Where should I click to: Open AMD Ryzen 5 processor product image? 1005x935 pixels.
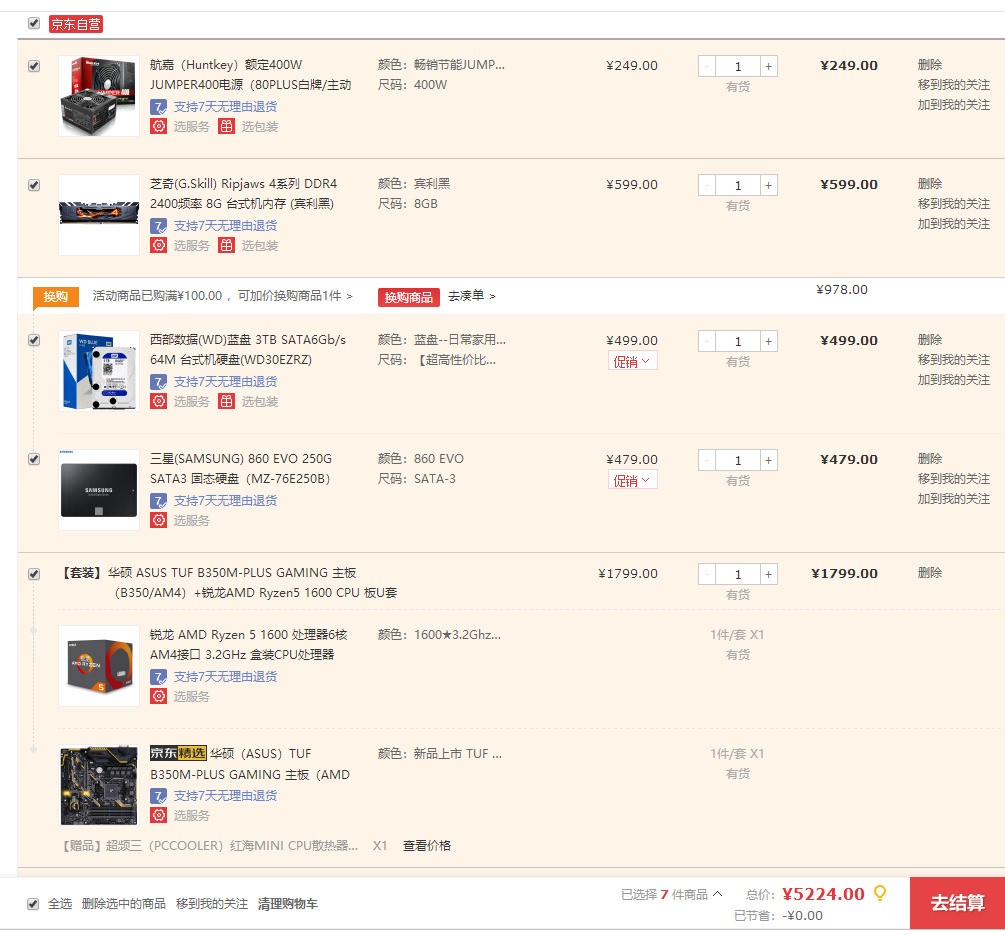(x=99, y=666)
